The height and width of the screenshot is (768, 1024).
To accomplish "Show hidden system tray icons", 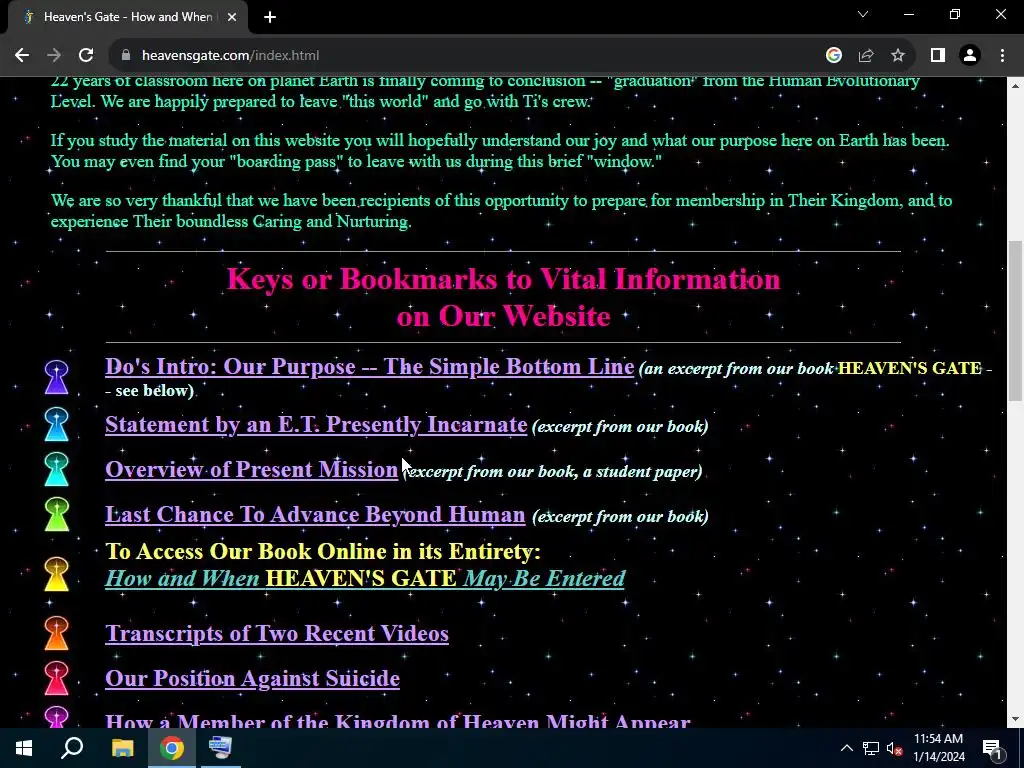I will (x=846, y=748).
